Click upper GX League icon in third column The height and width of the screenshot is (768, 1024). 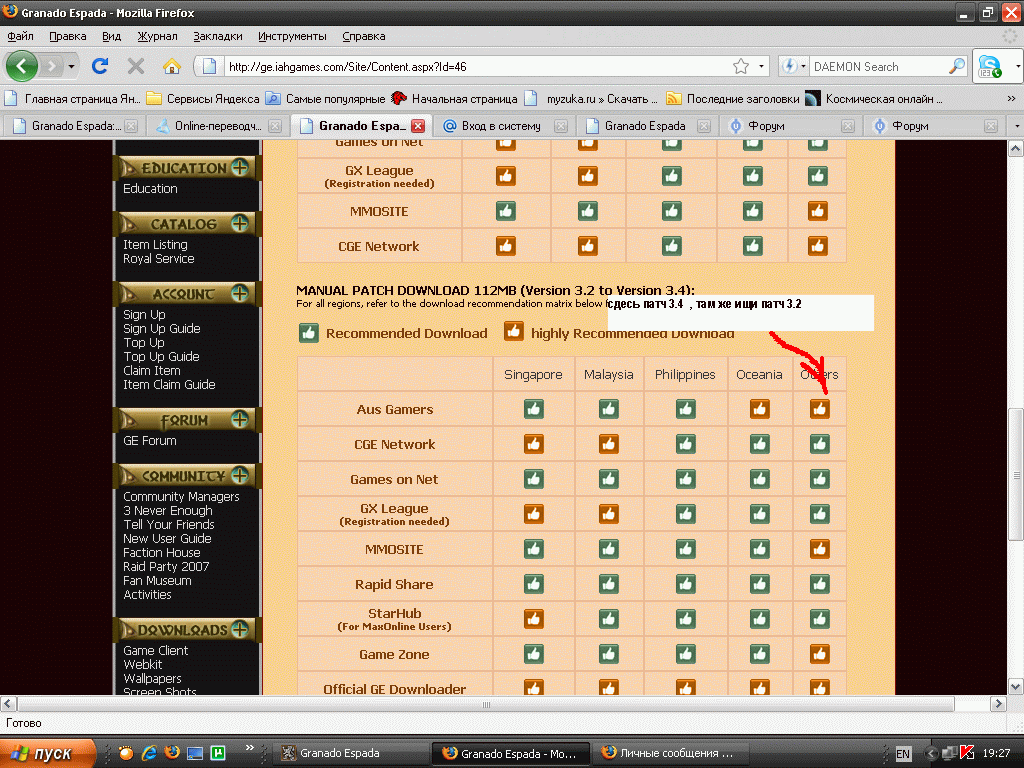(671, 176)
